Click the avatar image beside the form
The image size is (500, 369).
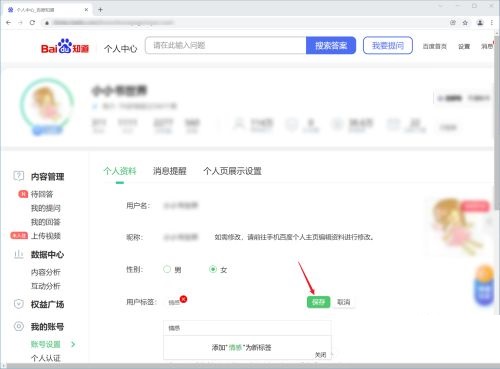[457, 226]
